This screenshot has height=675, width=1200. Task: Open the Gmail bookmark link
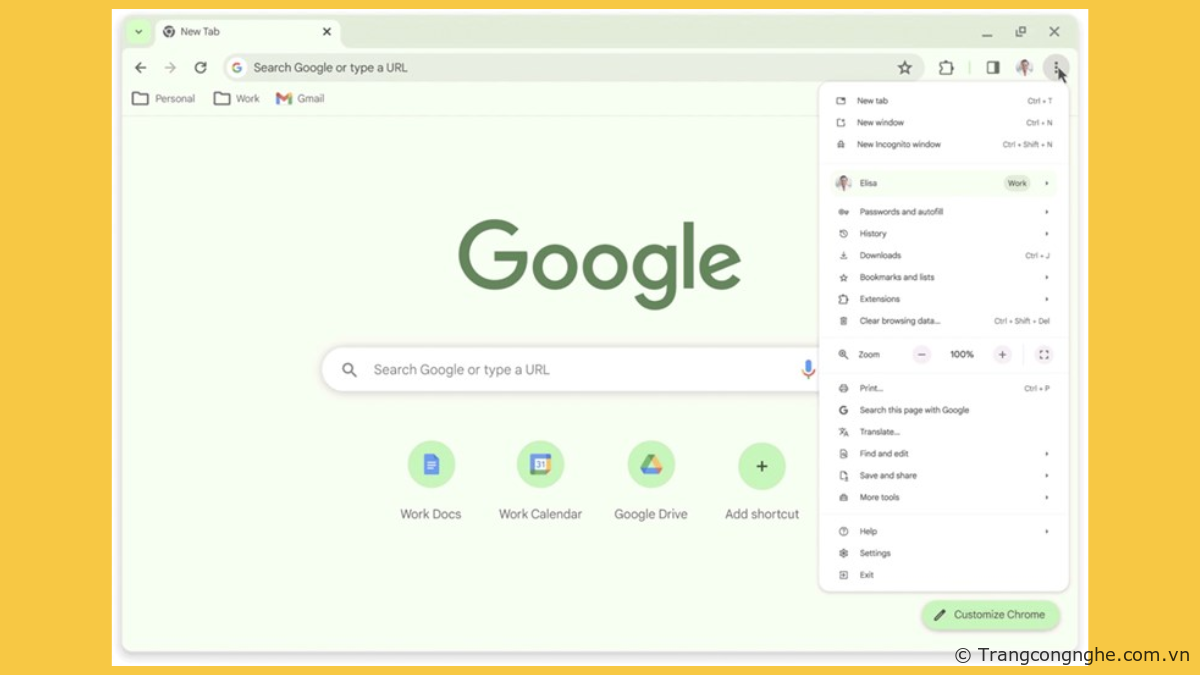[301, 99]
